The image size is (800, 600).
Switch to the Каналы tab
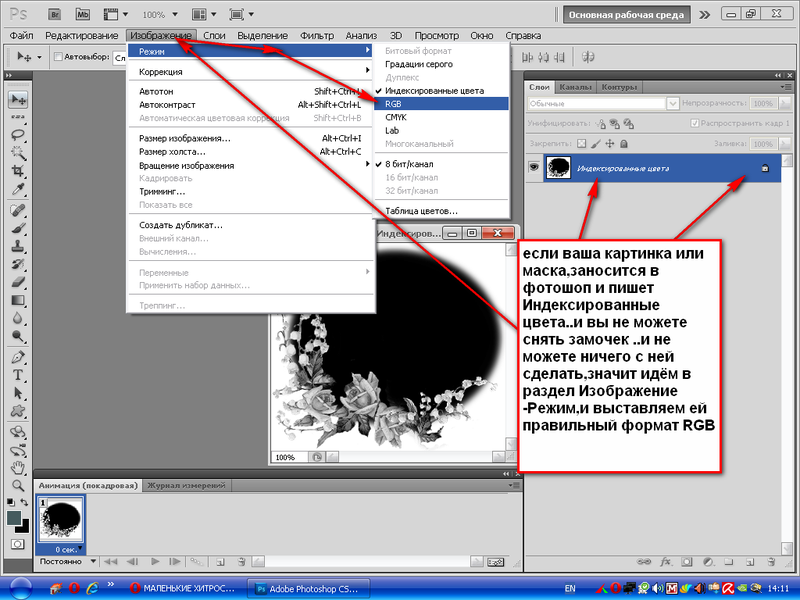tap(575, 87)
